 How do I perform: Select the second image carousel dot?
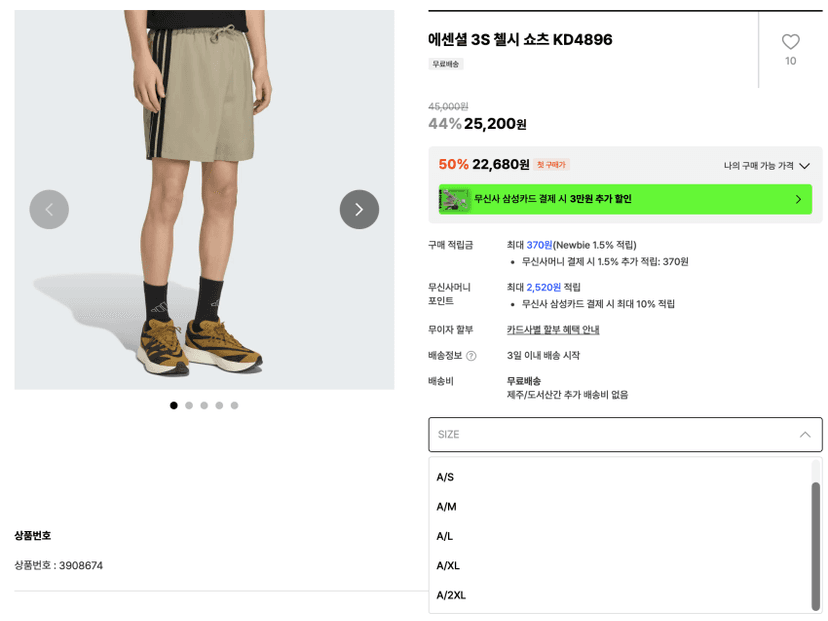click(189, 406)
